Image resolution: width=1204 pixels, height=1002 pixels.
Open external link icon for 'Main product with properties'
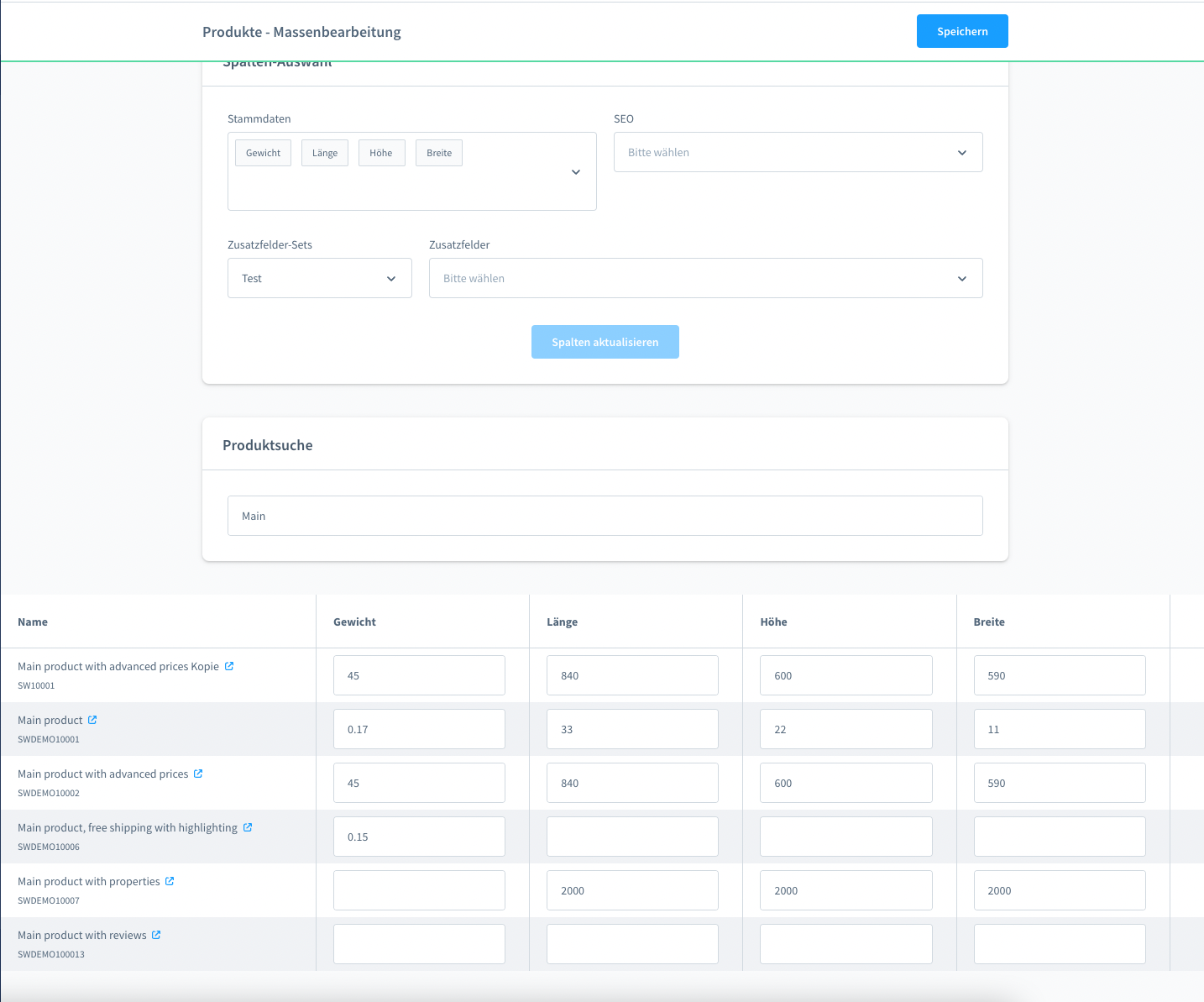point(170,881)
